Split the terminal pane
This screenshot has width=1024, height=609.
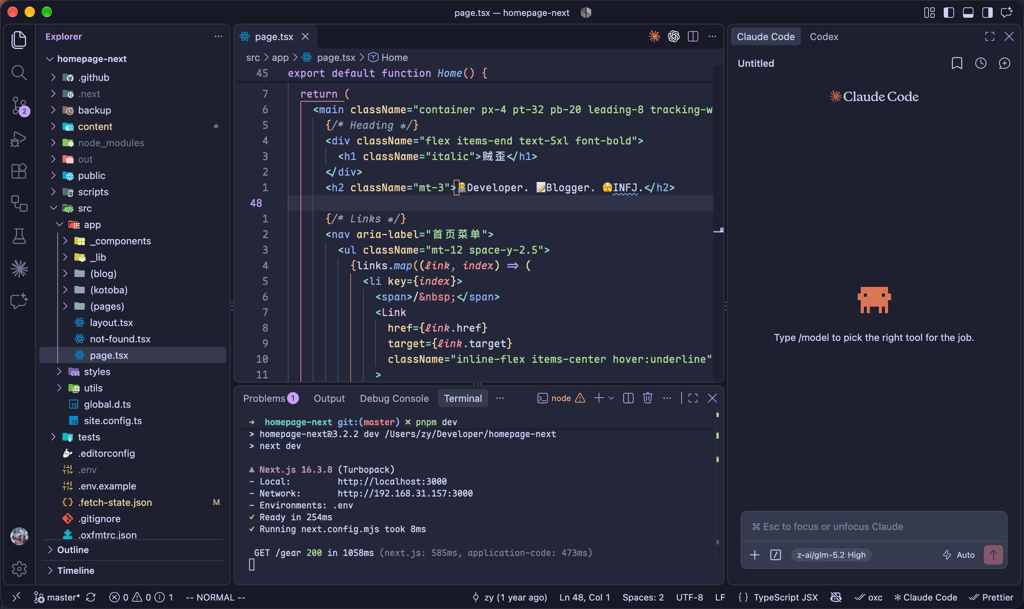628,398
